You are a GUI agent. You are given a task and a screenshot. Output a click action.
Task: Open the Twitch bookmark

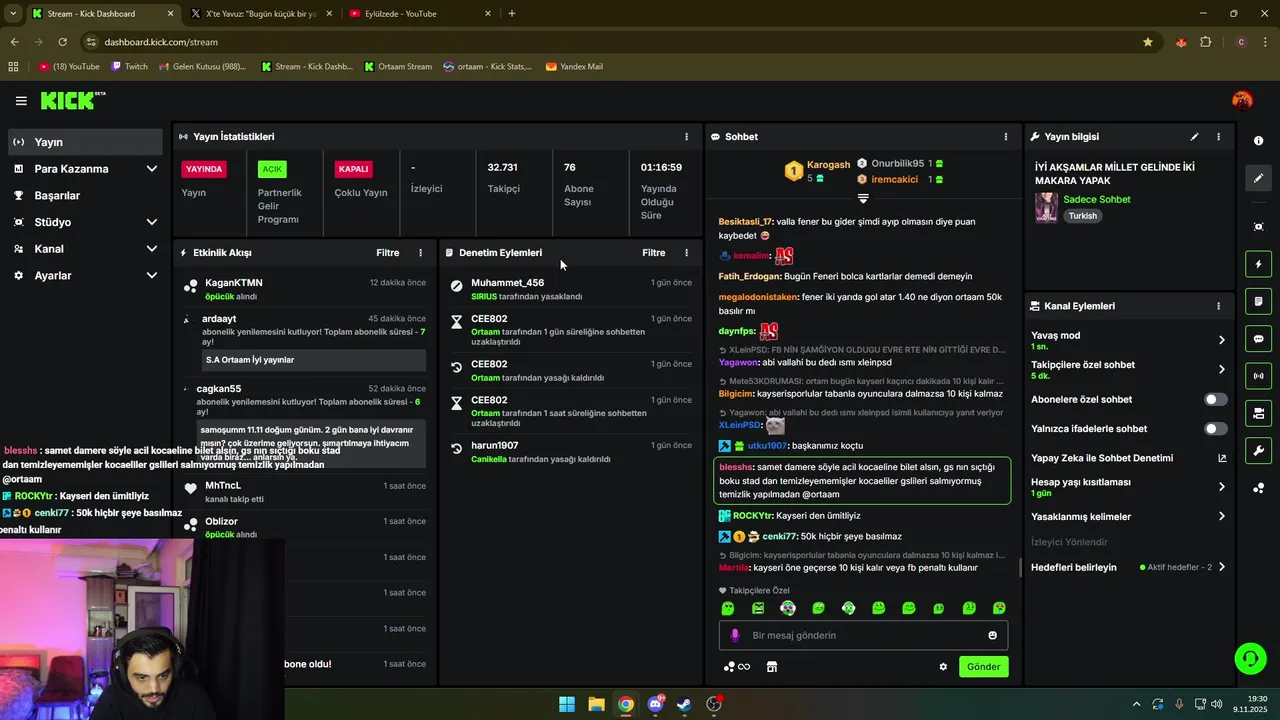130,67
